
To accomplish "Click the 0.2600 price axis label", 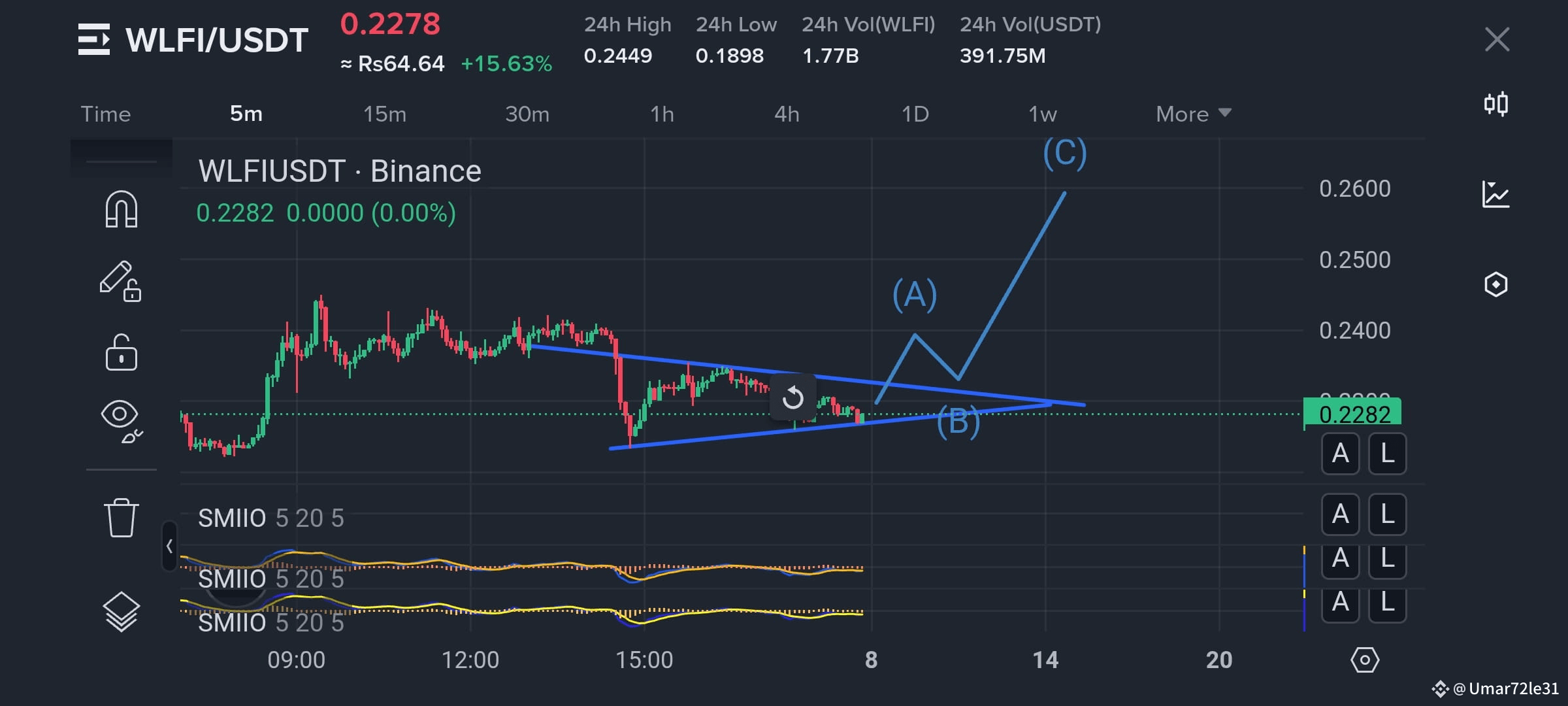I will (x=1355, y=189).
